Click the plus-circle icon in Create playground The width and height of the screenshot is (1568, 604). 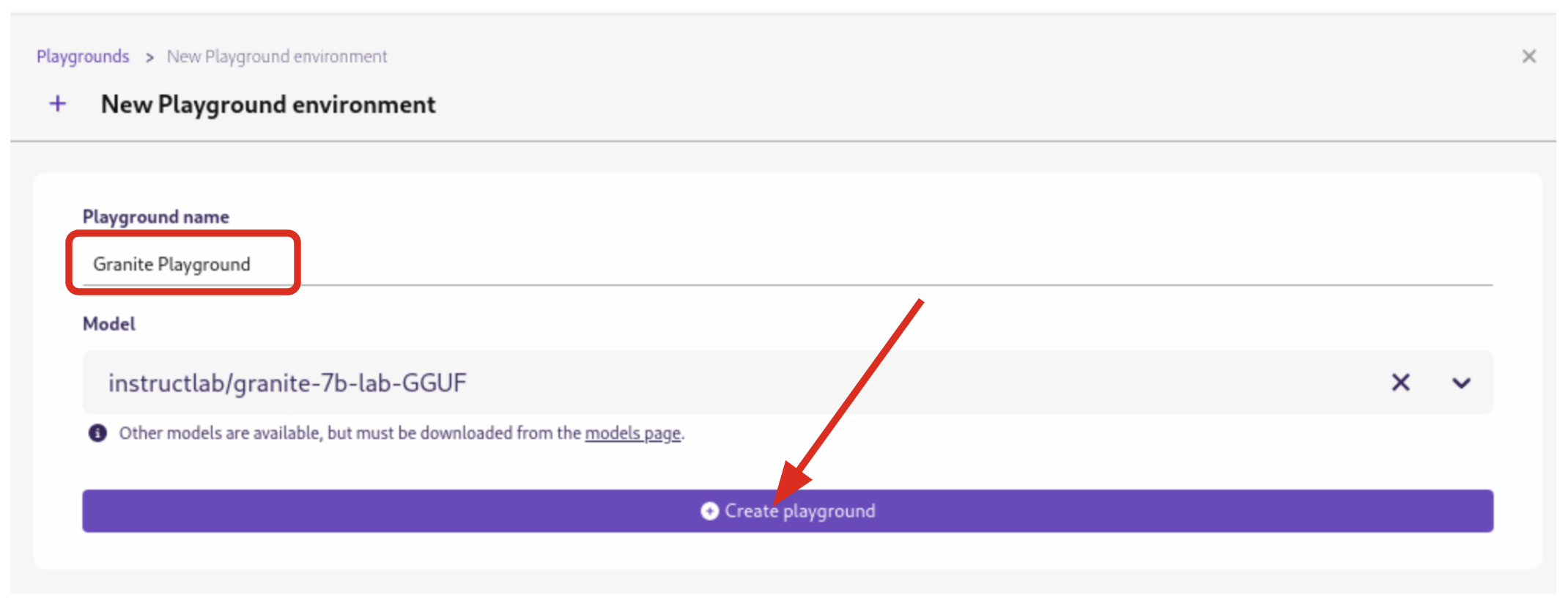(709, 511)
